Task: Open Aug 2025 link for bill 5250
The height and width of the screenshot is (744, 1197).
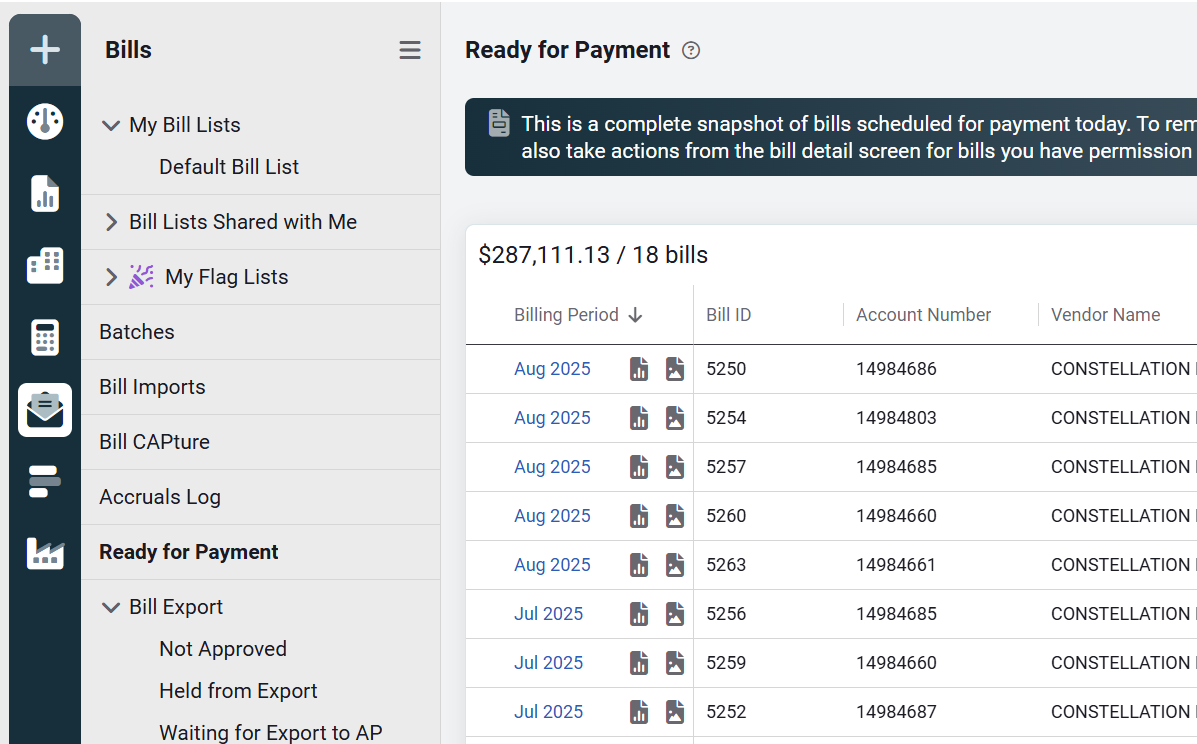Action: click(552, 369)
